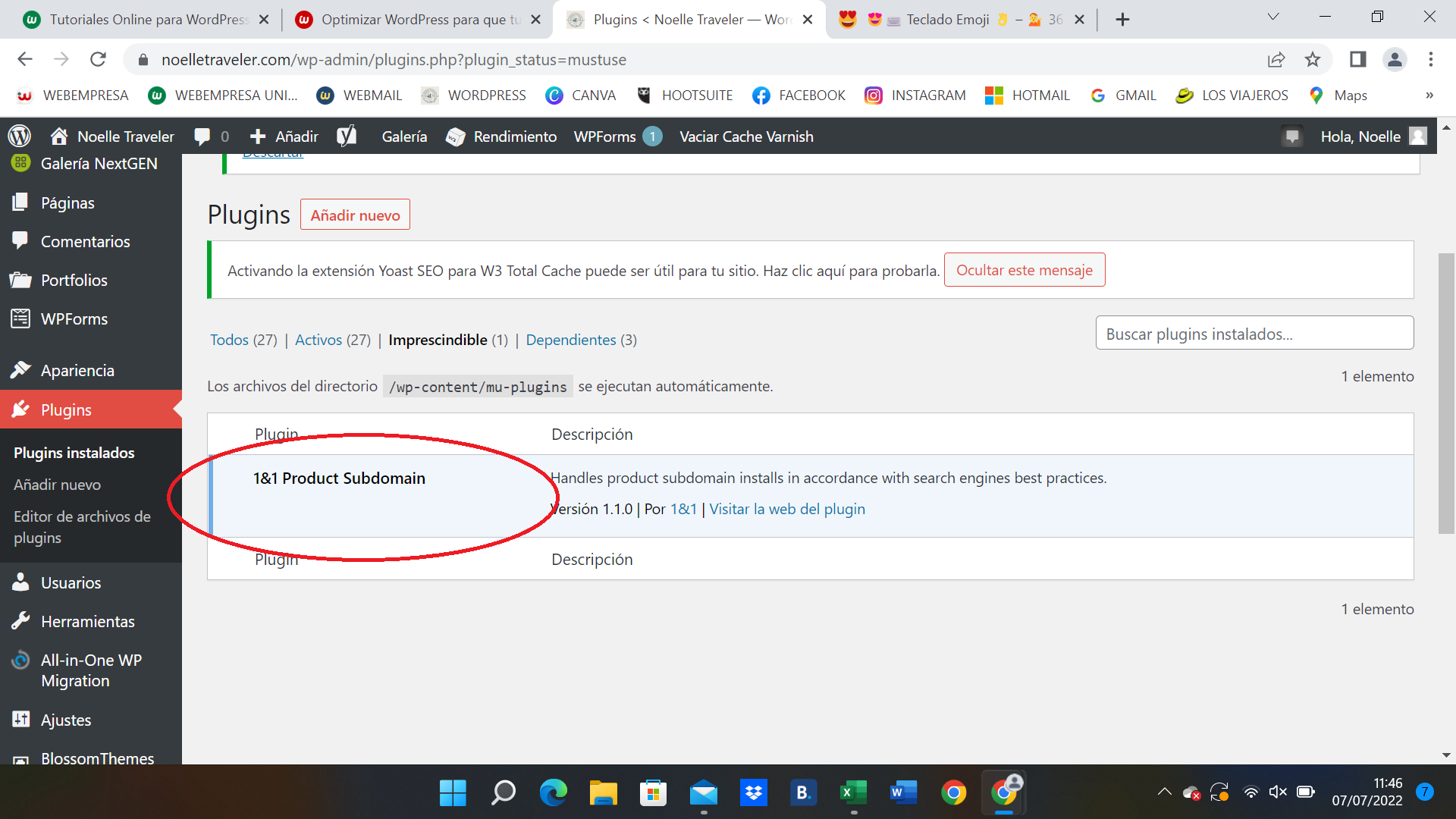Click Ocultar este mensaje button
The image size is (1456, 819).
[1024, 270]
